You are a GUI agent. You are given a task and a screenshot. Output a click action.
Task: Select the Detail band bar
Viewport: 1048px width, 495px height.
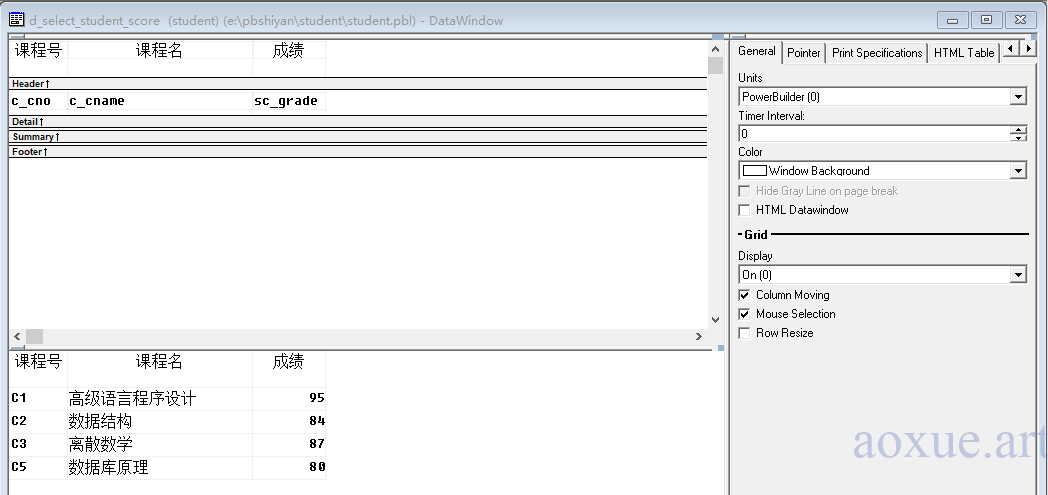[x=358, y=122]
